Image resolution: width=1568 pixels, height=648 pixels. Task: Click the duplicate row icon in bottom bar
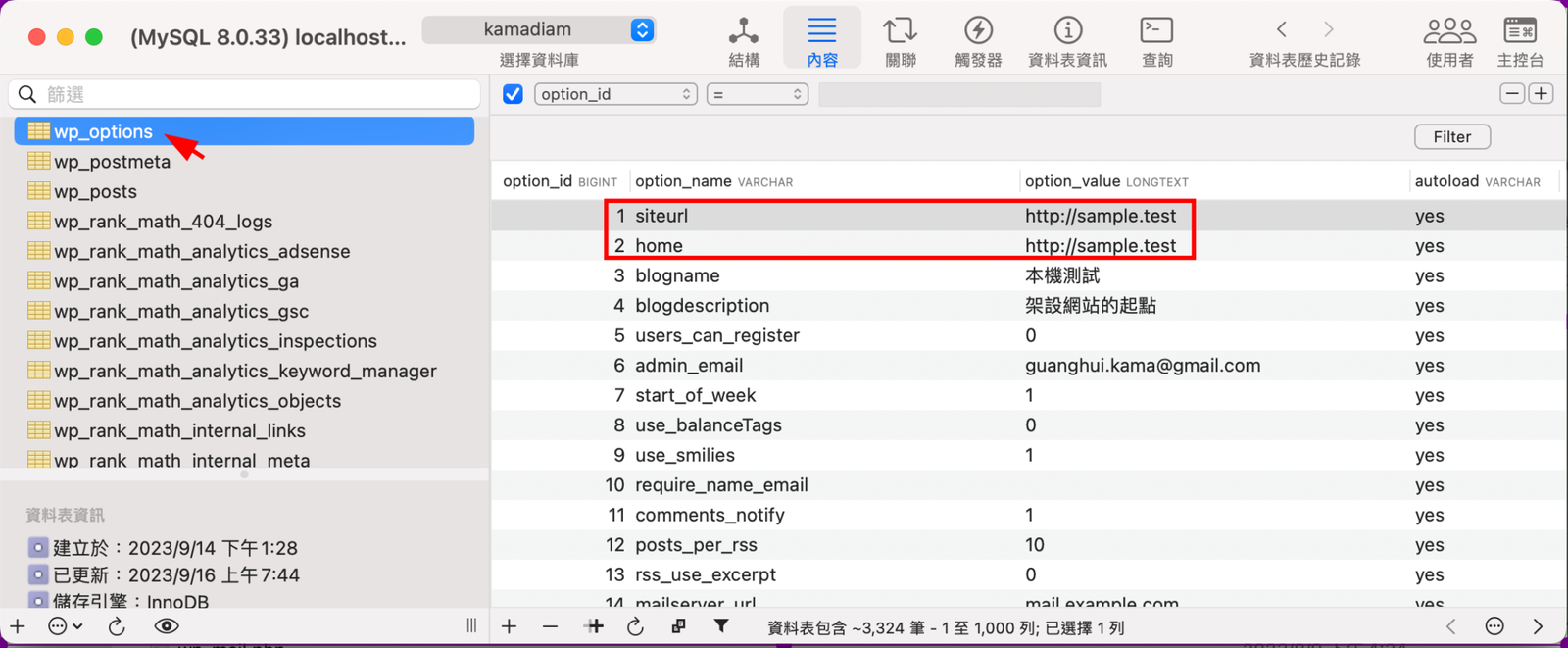pos(678,626)
